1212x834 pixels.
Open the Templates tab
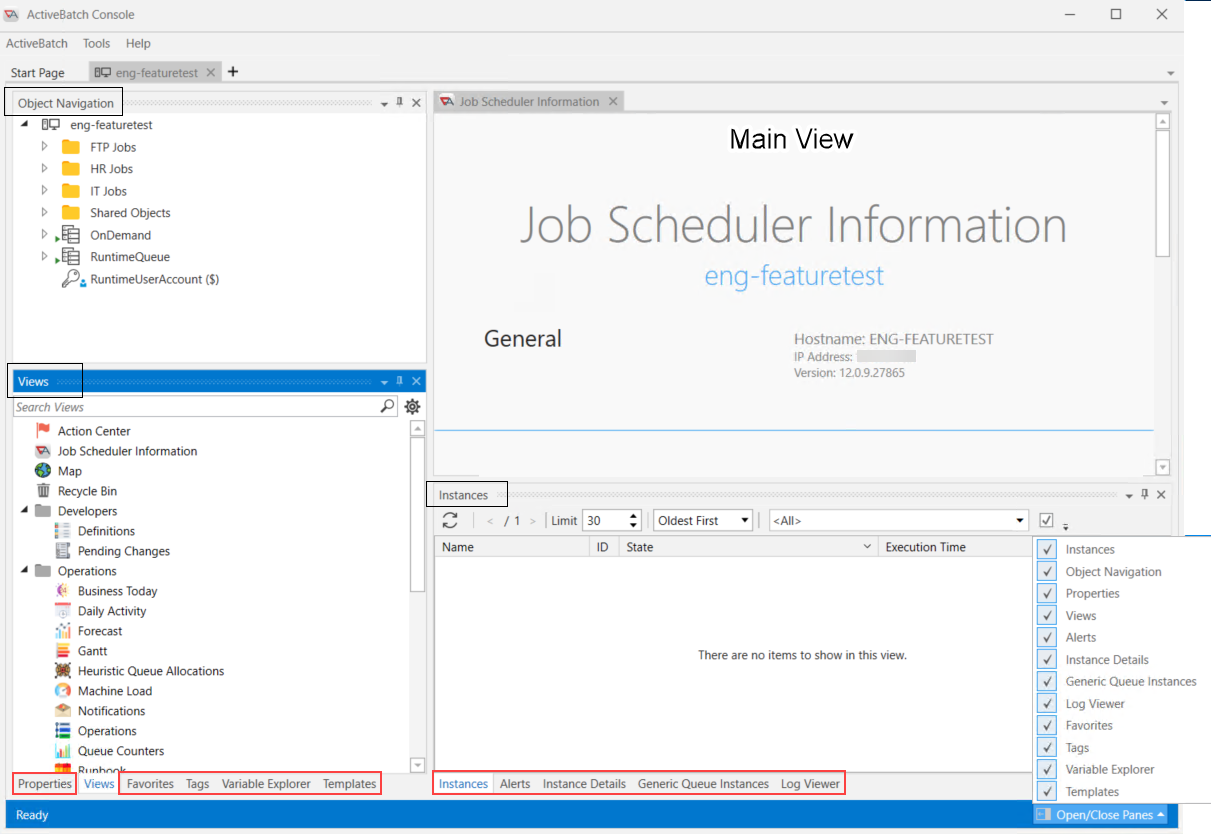point(349,784)
